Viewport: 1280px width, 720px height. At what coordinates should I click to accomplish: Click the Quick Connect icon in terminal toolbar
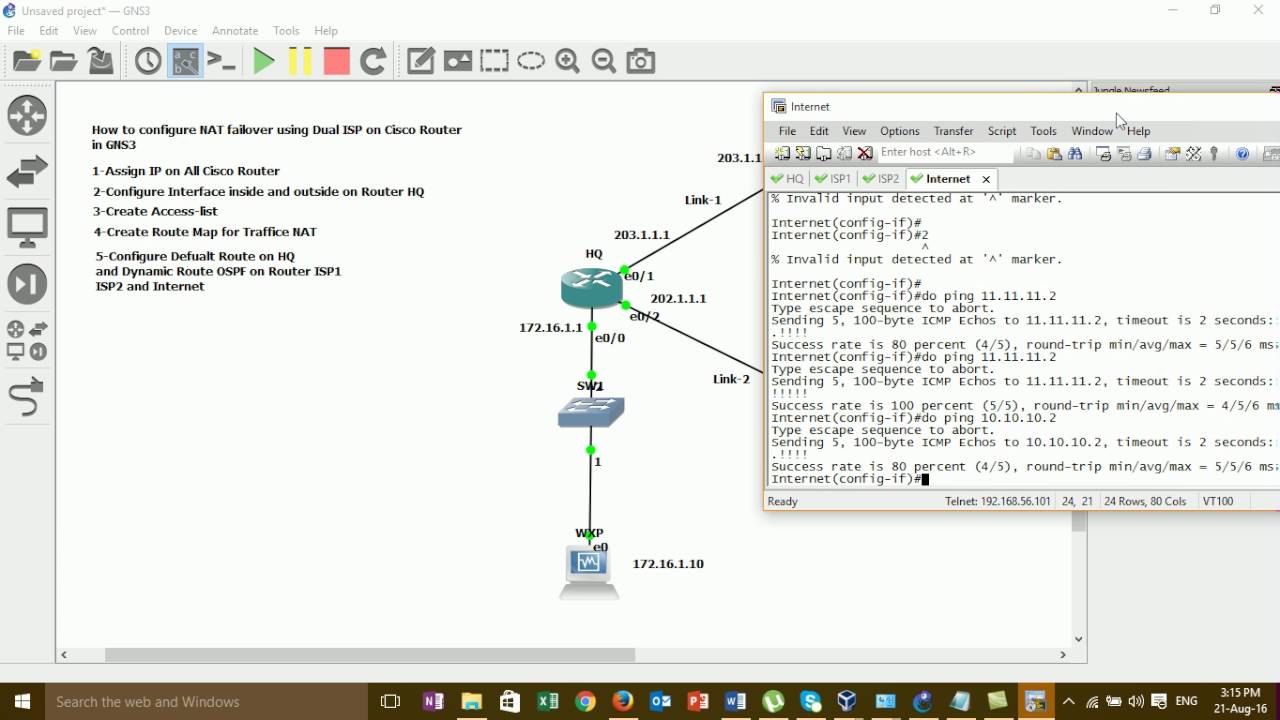(803, 153)
